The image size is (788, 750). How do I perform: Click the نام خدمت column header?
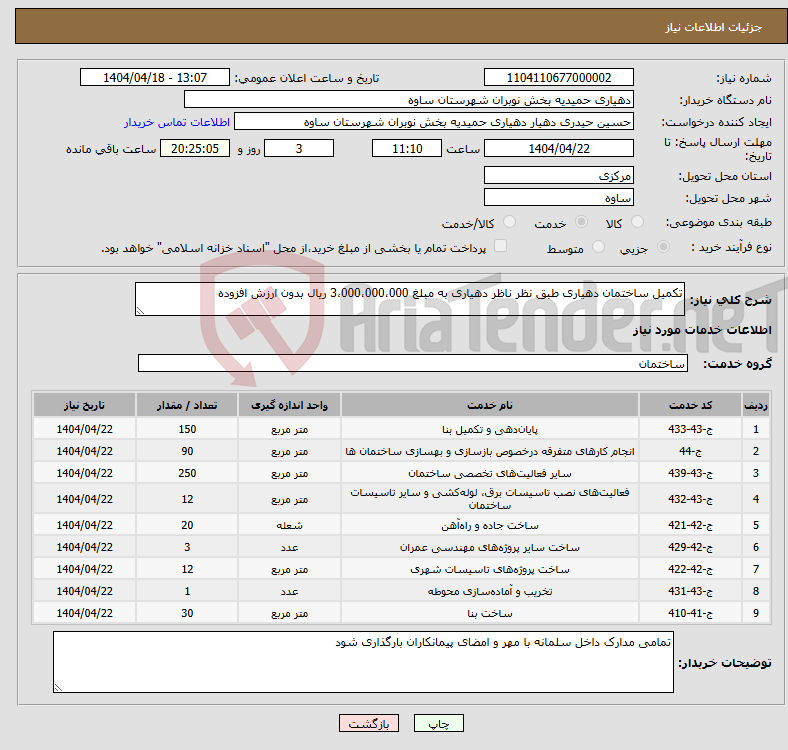(490, 405)
